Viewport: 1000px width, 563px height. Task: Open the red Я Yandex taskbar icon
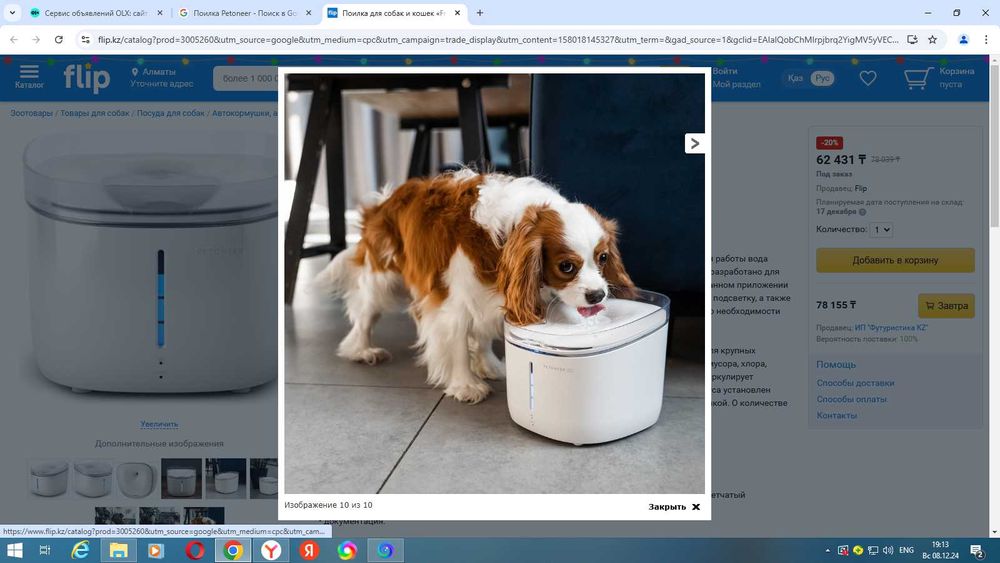click(x=309, y=550)
